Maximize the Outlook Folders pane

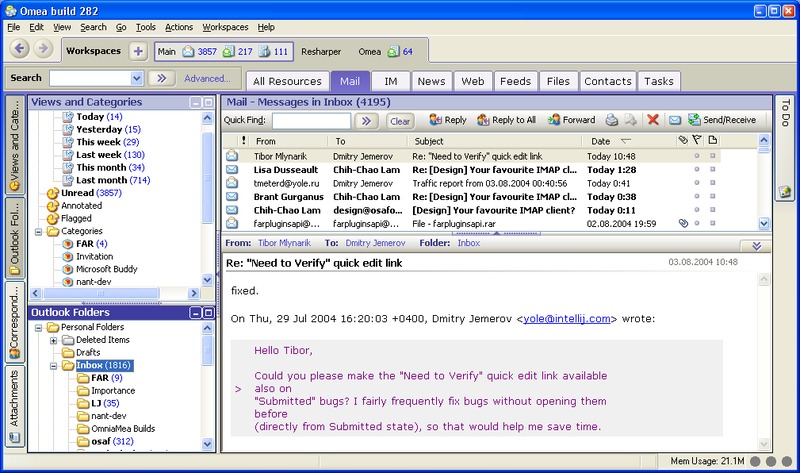pos(208,313)
